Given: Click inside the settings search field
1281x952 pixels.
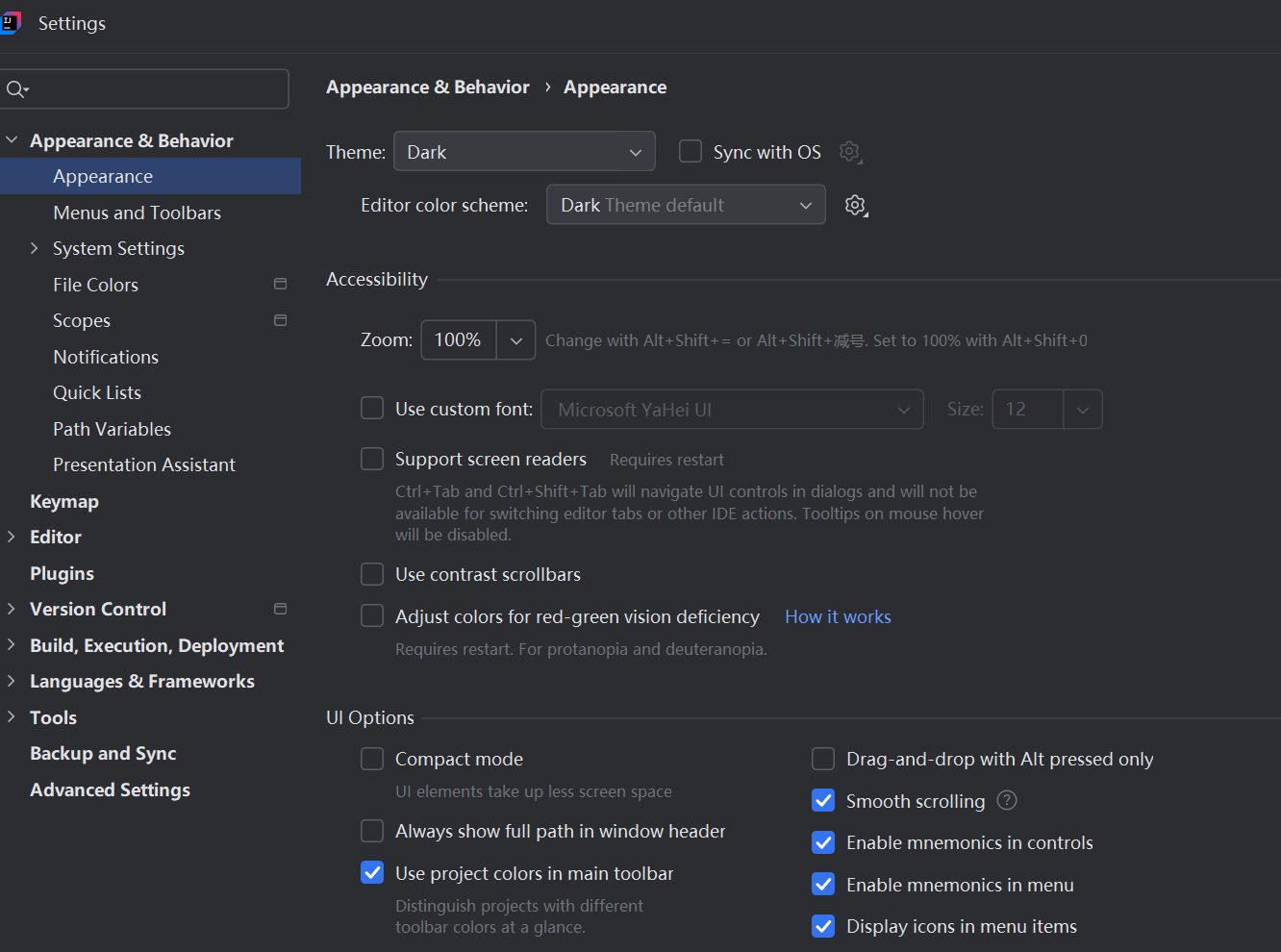Looking at the screenshot, I should point(144,88).
